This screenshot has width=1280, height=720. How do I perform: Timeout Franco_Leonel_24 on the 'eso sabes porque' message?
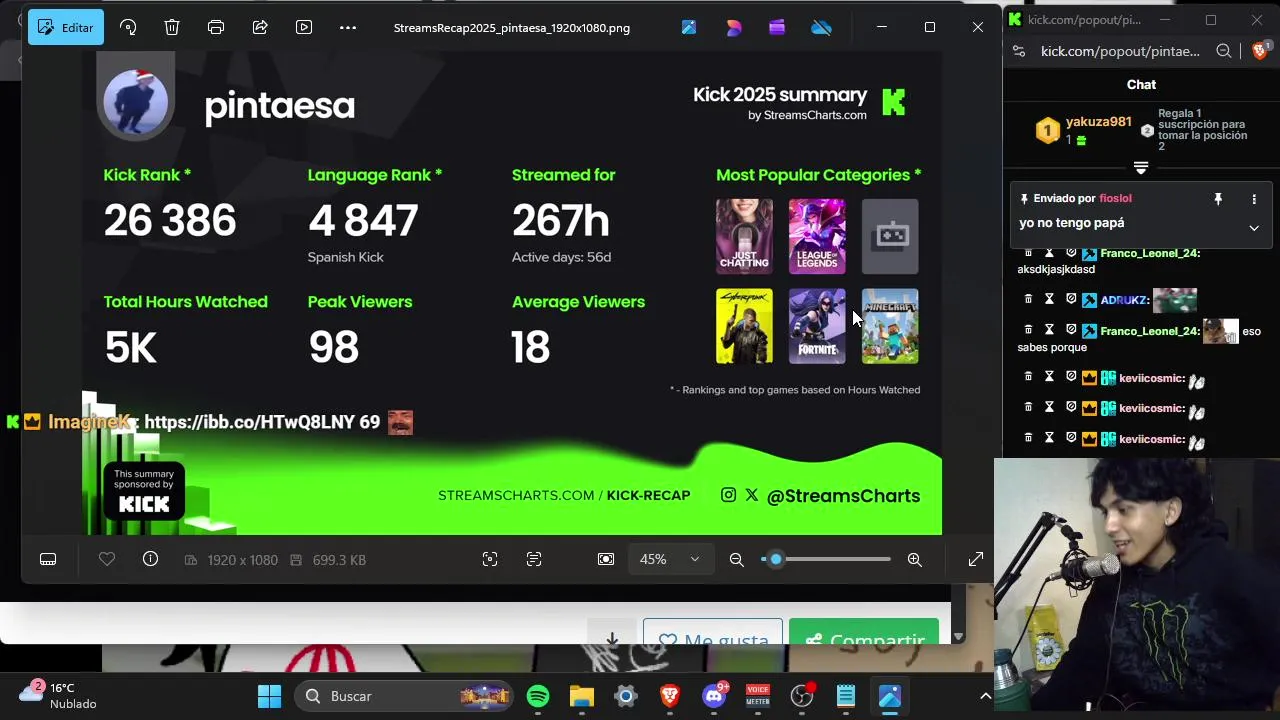pos(1049,330)
